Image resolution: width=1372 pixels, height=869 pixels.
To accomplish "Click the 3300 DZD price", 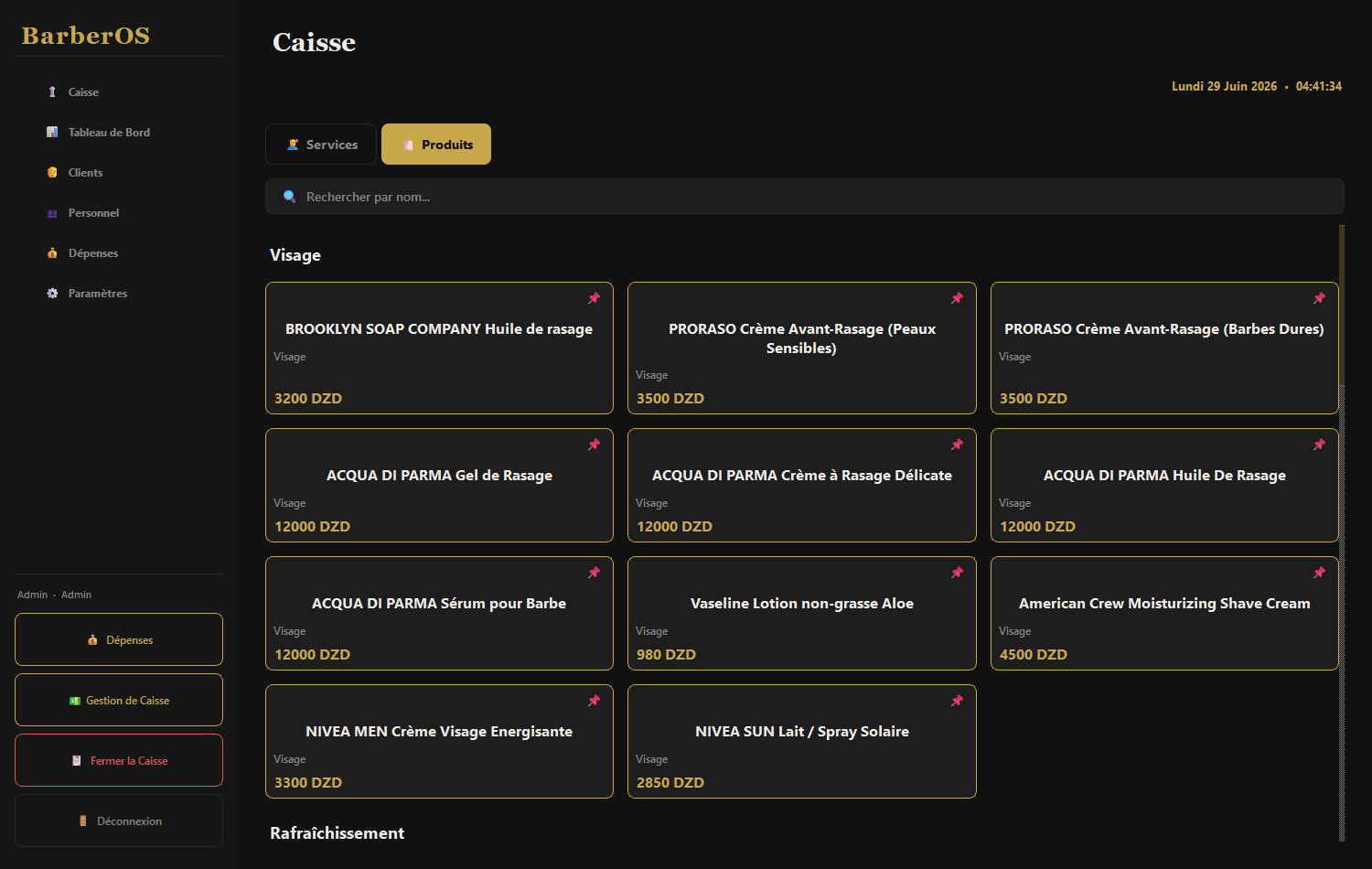I will [308, 783].
